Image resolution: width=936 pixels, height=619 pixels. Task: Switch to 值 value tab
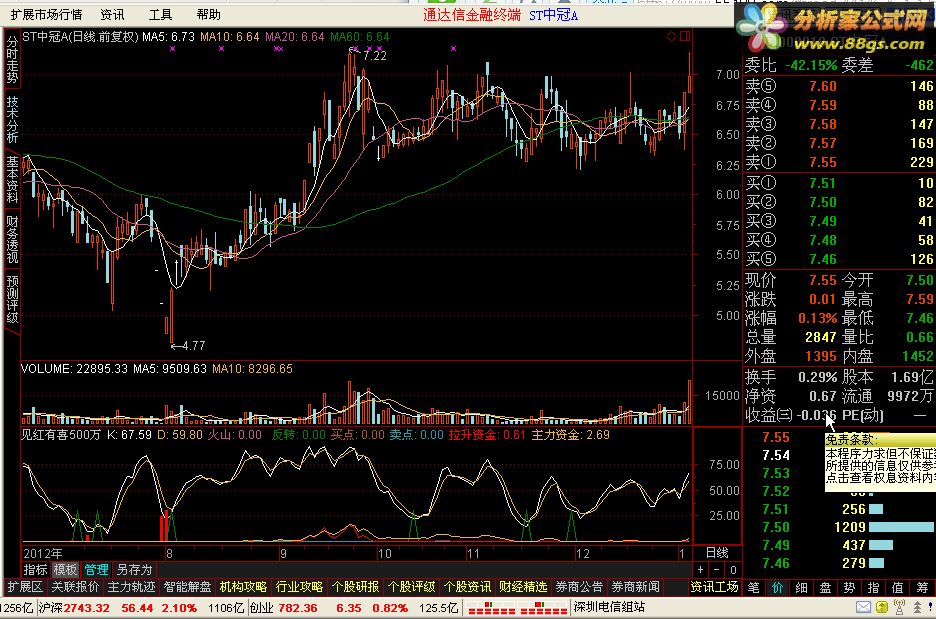(x=897, y=587)
